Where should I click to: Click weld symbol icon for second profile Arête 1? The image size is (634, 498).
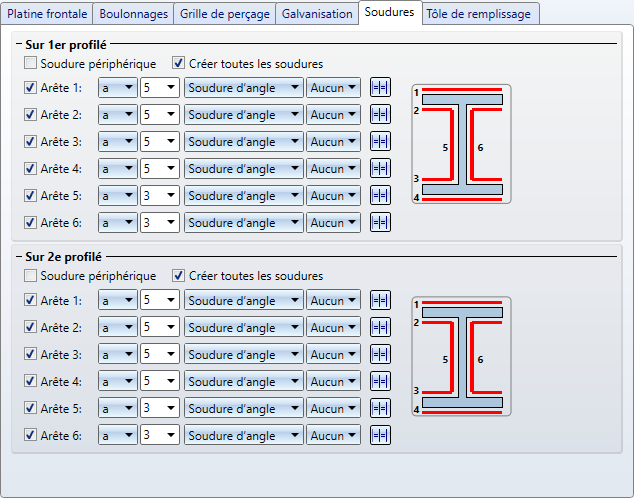click(x=380, y=301)
